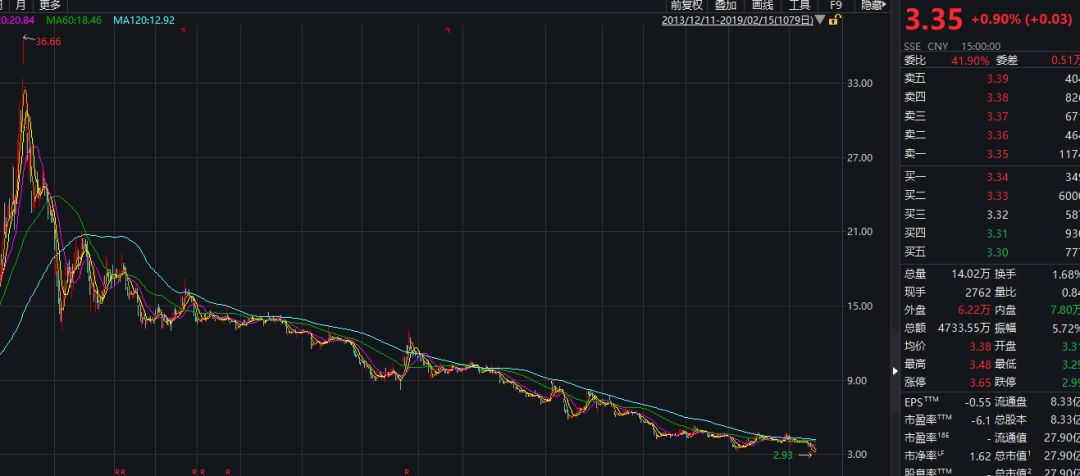Click the 36.66 high price marker
The image size is (1080, 476).
pyautogui.click(x=48, y=41)
